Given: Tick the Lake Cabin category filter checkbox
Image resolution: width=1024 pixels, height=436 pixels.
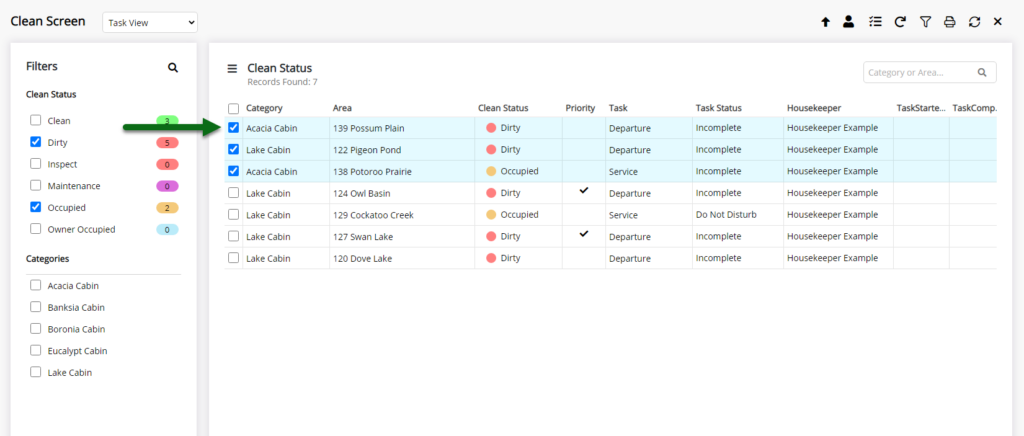Looking at the screenshot, I should pyautogui.click(x=36, y=372).
